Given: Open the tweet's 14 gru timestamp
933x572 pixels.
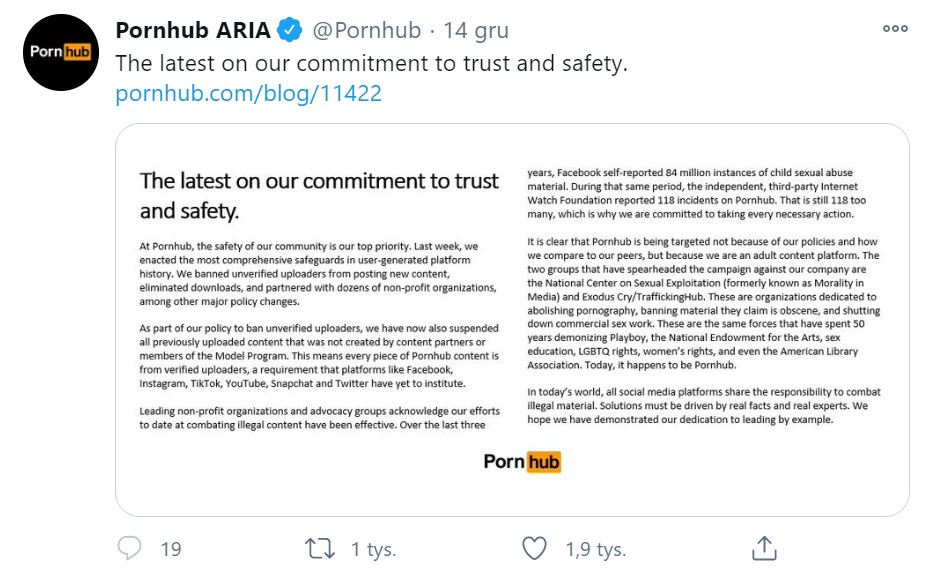Looking at the screenshot, I should tap(476, 31).
